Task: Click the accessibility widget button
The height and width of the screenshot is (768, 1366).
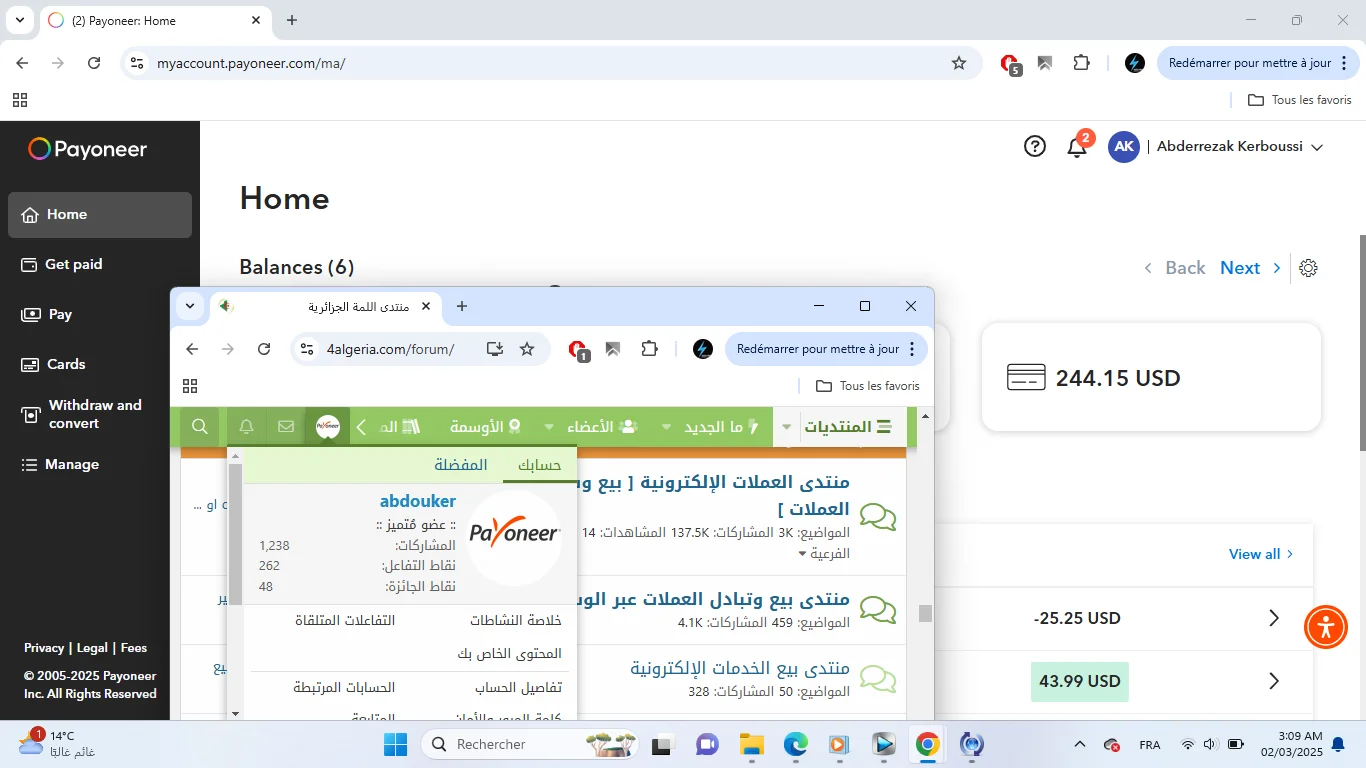Action: pos(1326,627)
